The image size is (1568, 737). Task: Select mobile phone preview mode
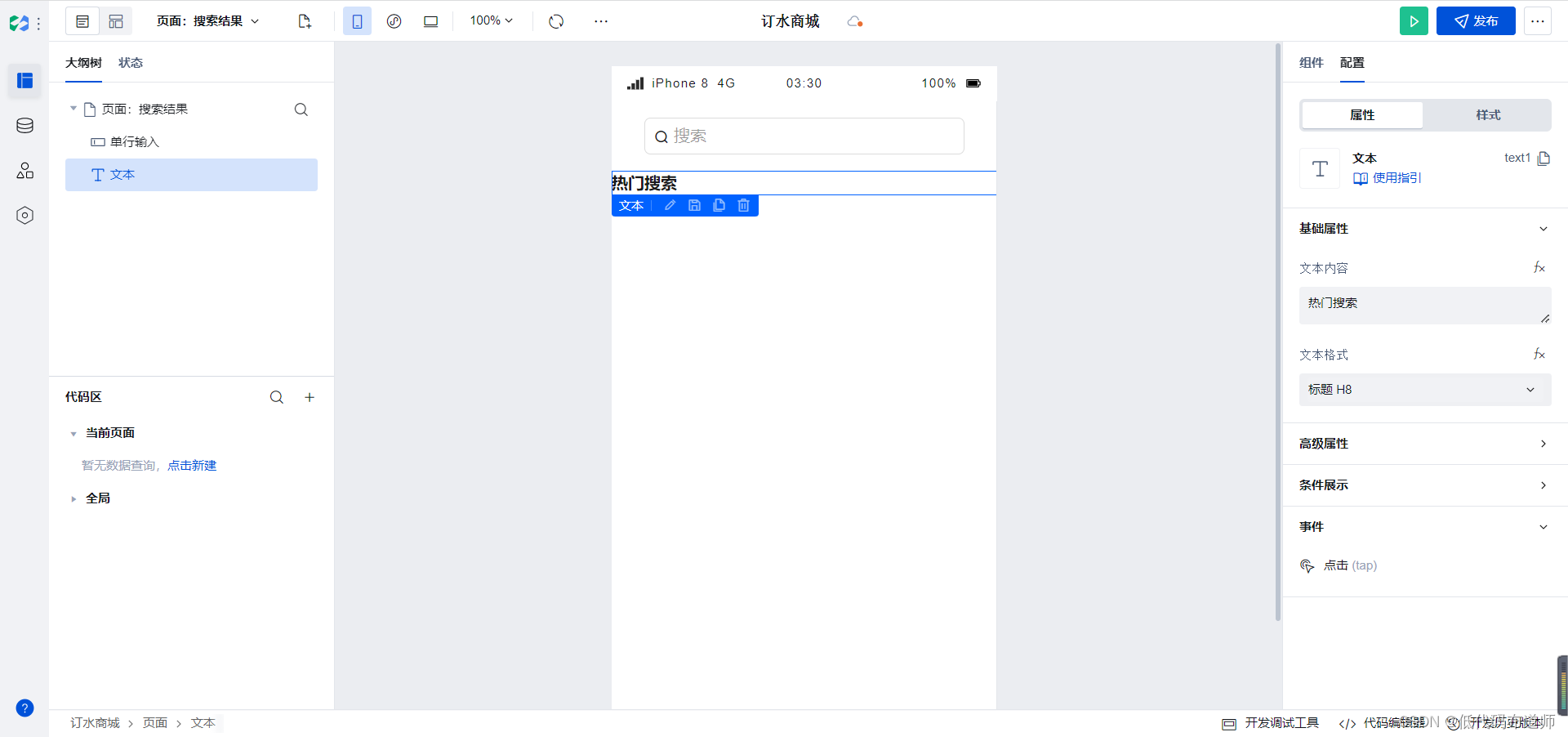357,21
